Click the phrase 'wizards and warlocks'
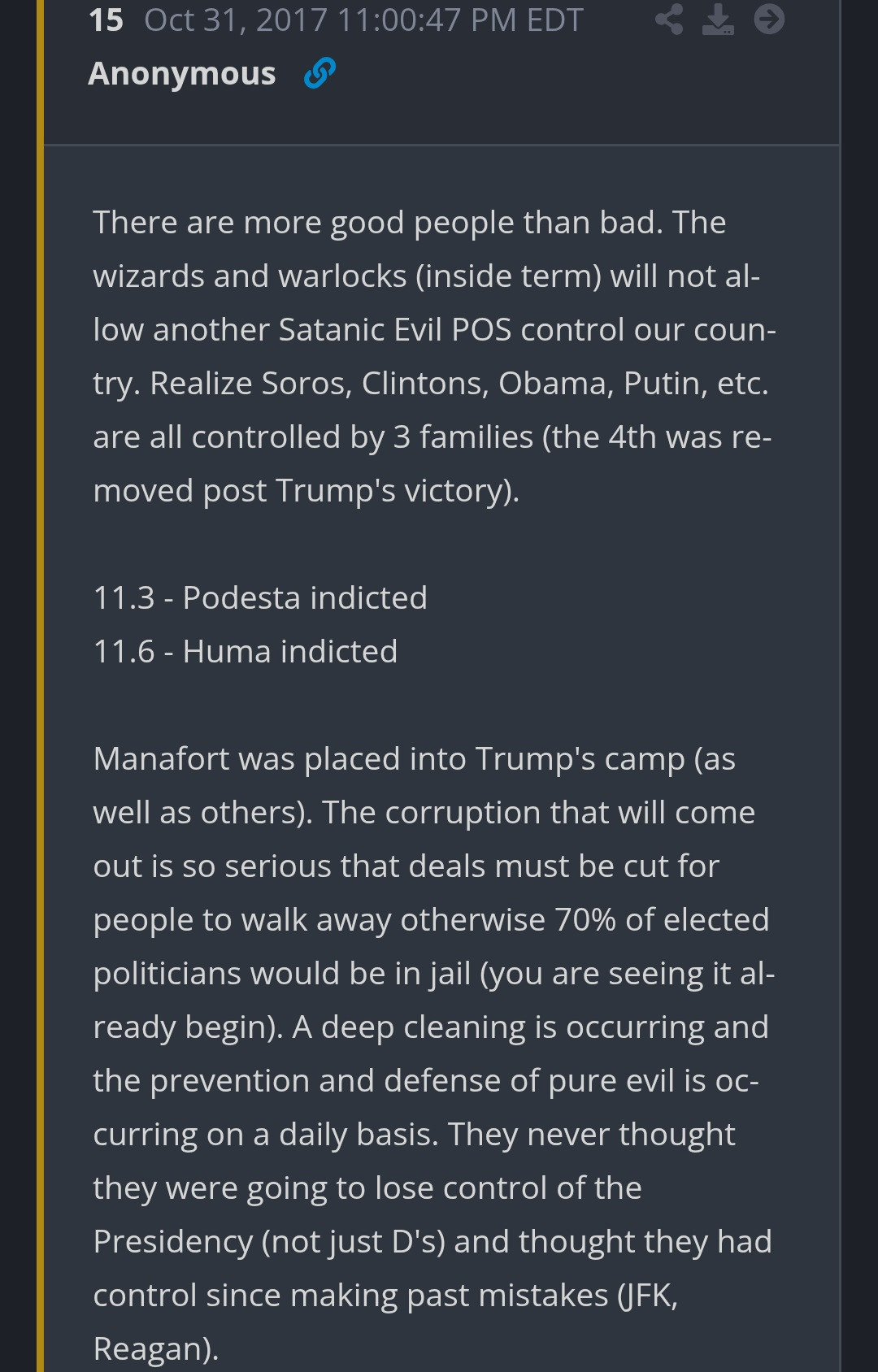This screenshot has width=878, height=1372. [x=250, y=276]
